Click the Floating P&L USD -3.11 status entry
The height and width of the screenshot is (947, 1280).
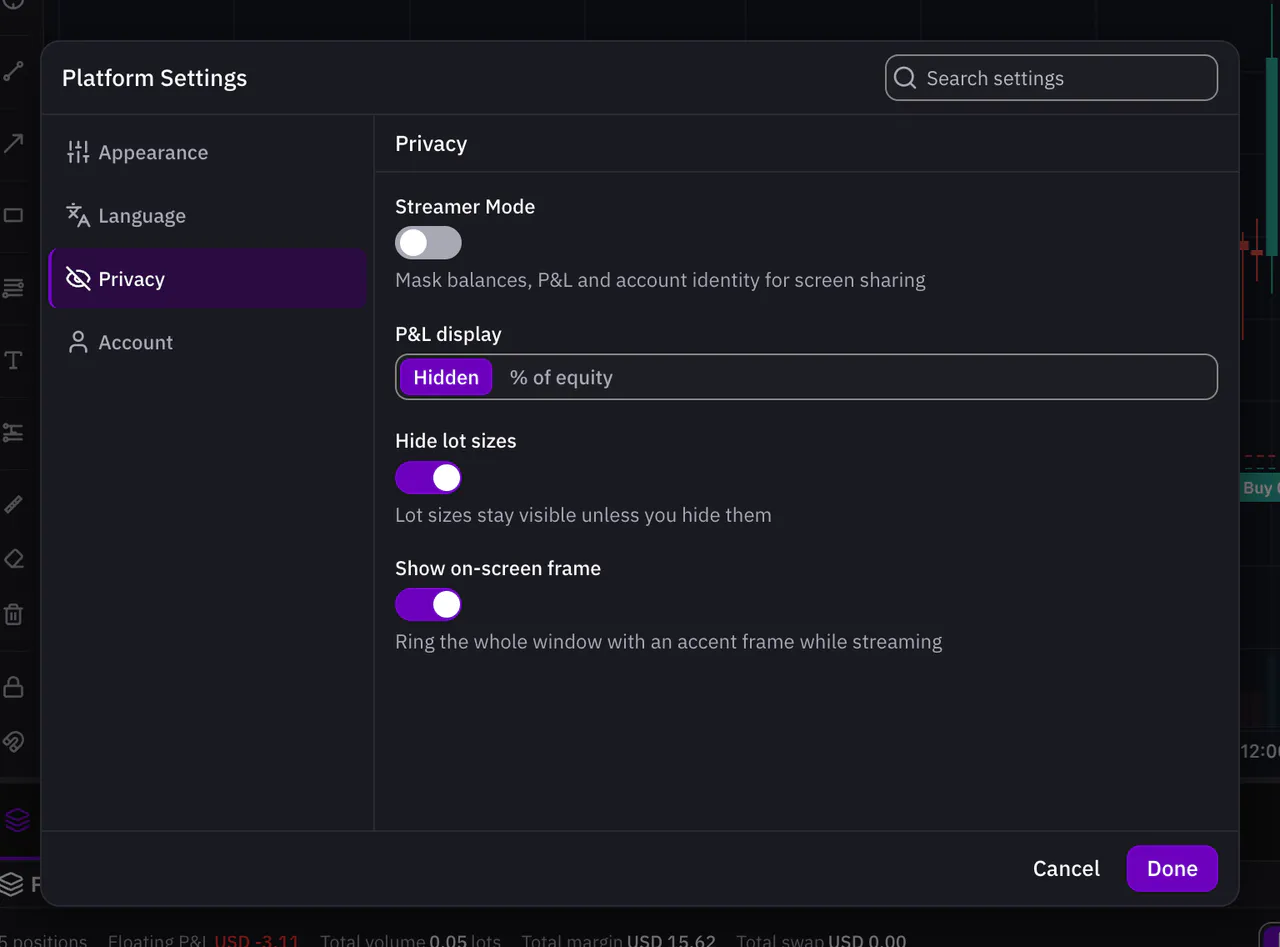click(x=203, y=941)
